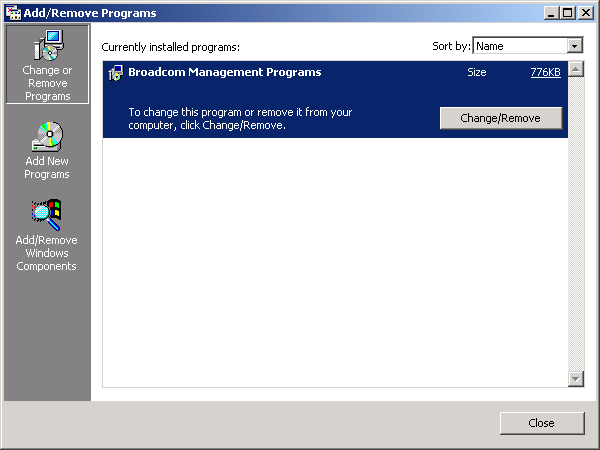Viewport: 600px width, 450px height.
Task: Maximize the Add/Remove Programs window
Action: pyautogui.click(x=568, y=12)
